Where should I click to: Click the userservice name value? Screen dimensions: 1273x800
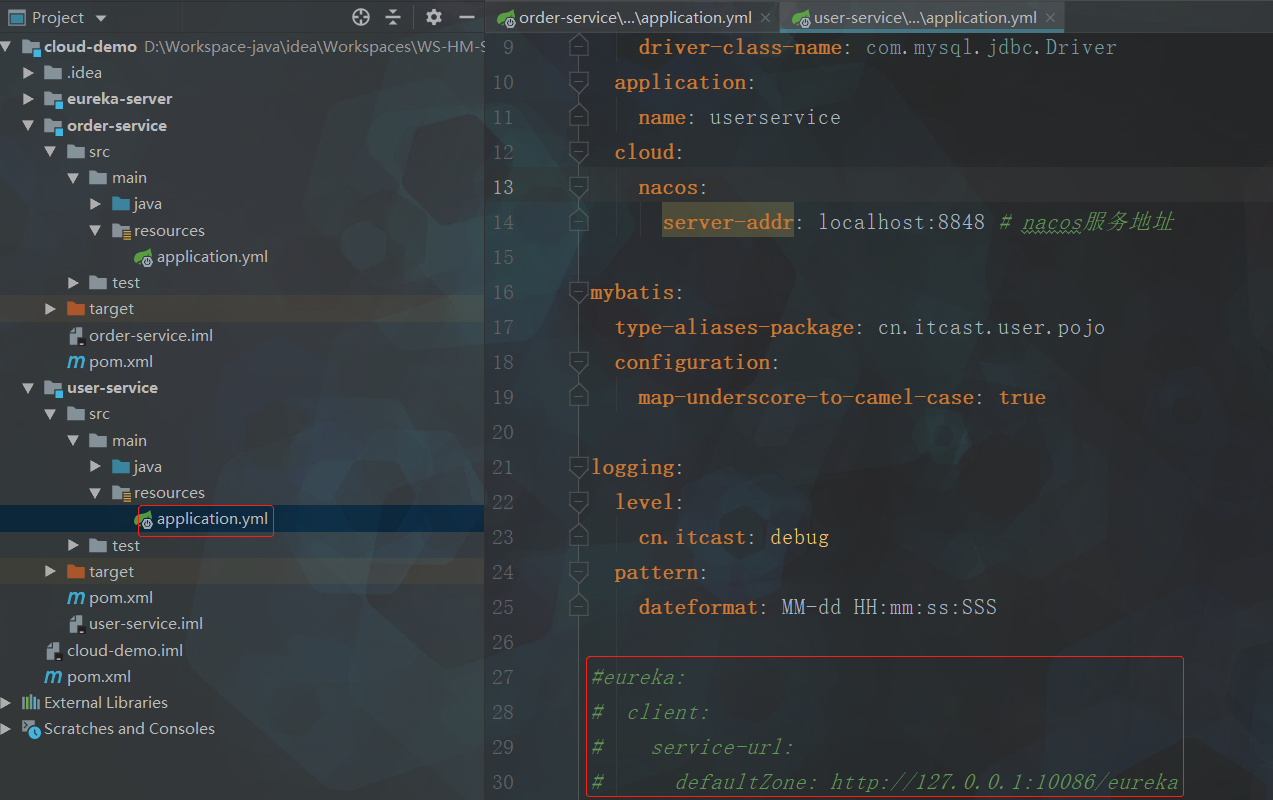[775, 117]
